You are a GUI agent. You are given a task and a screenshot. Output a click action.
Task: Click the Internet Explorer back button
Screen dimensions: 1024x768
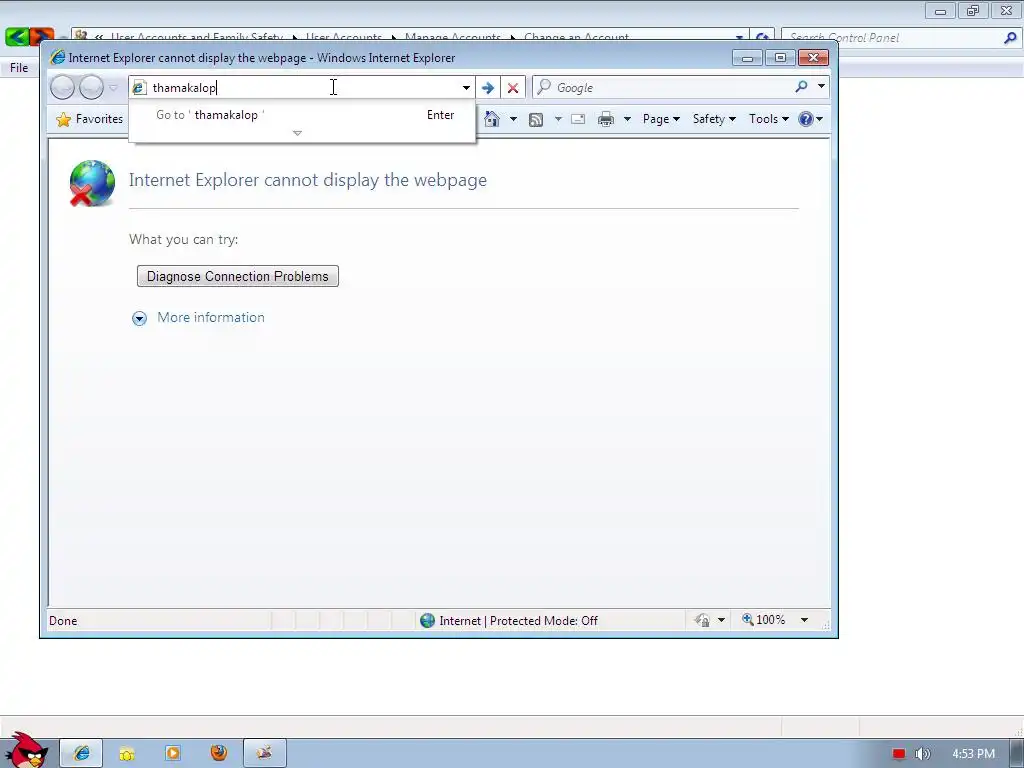pos(63,88)
